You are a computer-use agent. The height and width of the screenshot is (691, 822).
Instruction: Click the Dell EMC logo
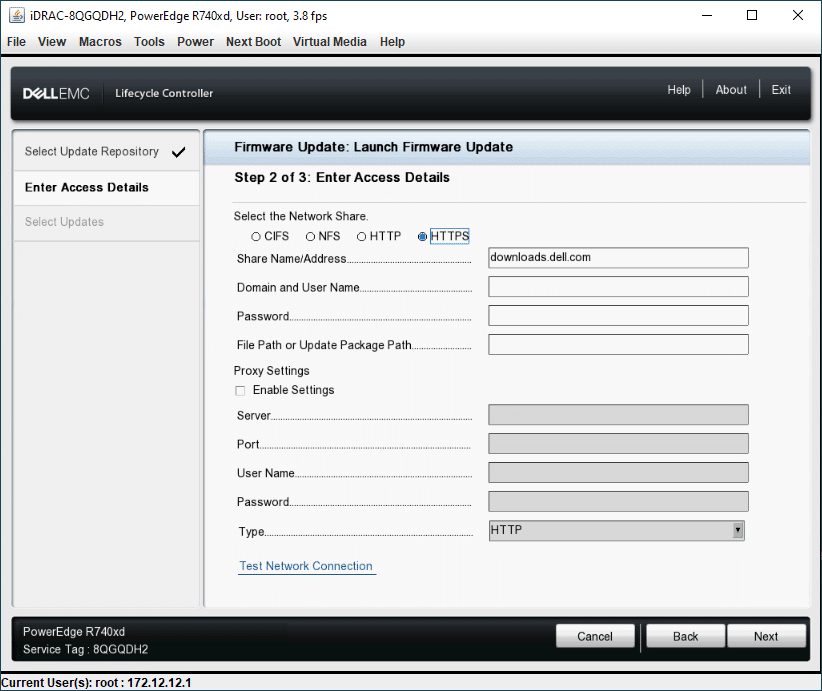tap(56, 94)
